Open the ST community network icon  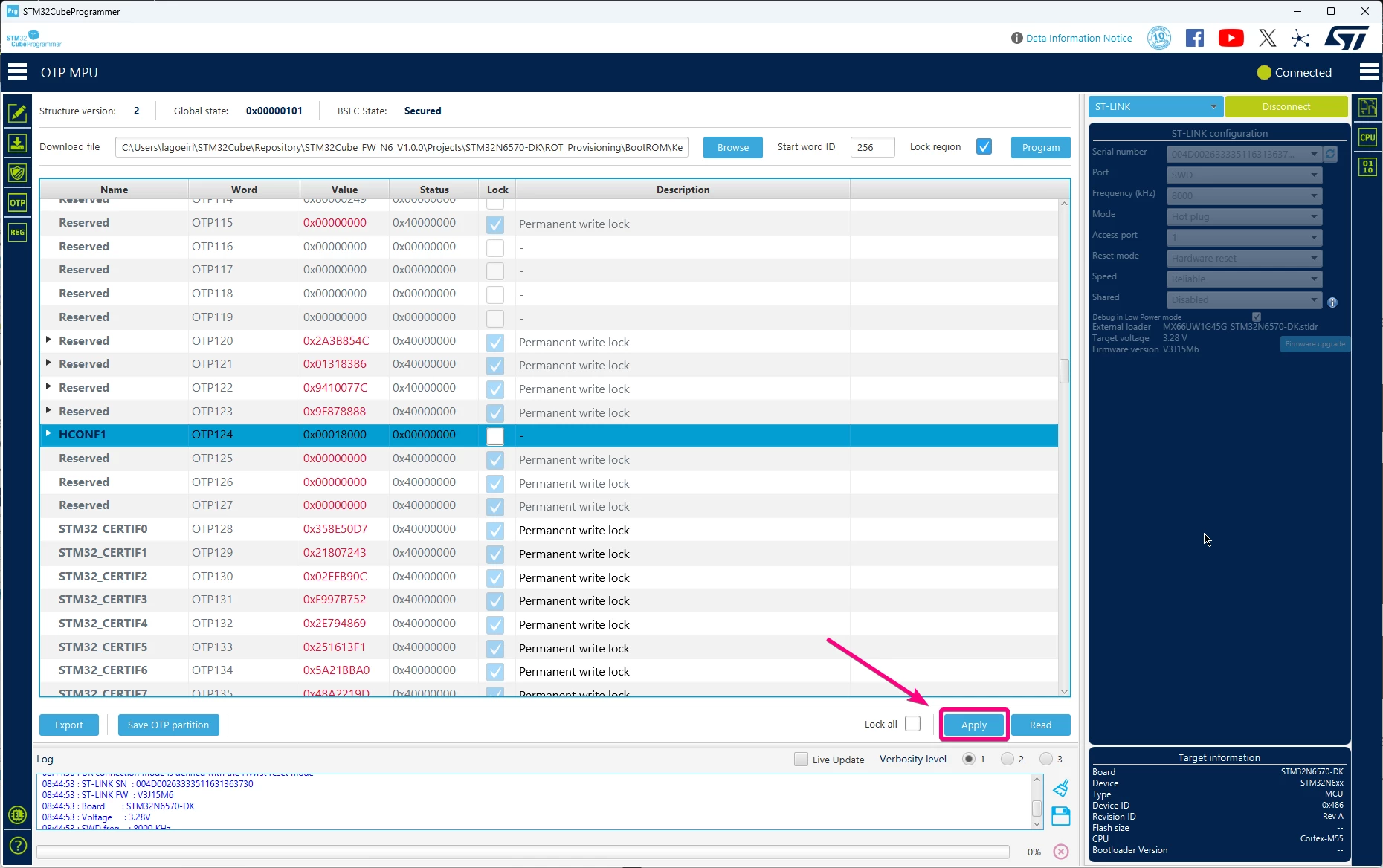[1300, 38]
